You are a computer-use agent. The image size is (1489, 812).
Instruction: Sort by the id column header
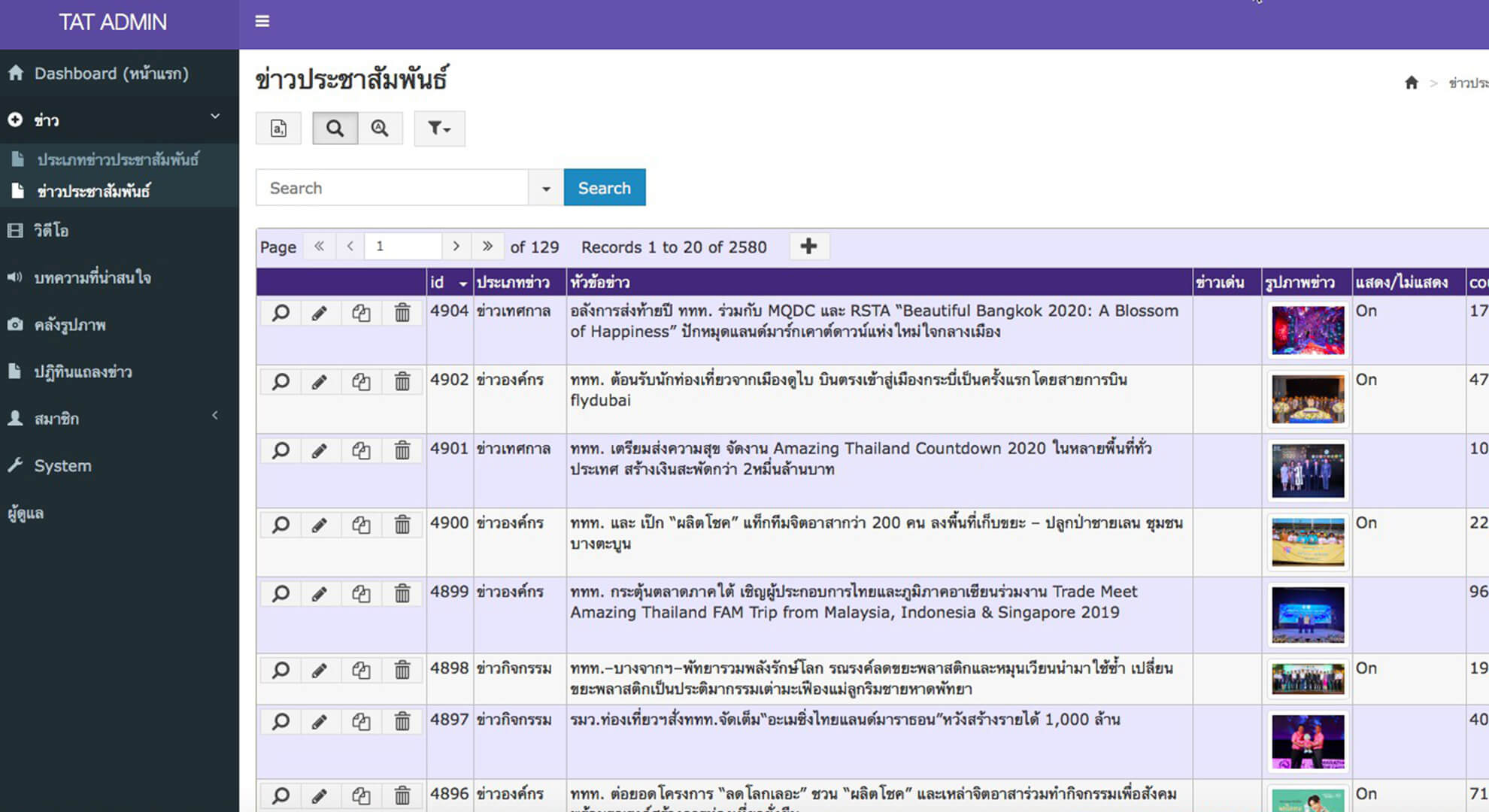coord(449,283)
